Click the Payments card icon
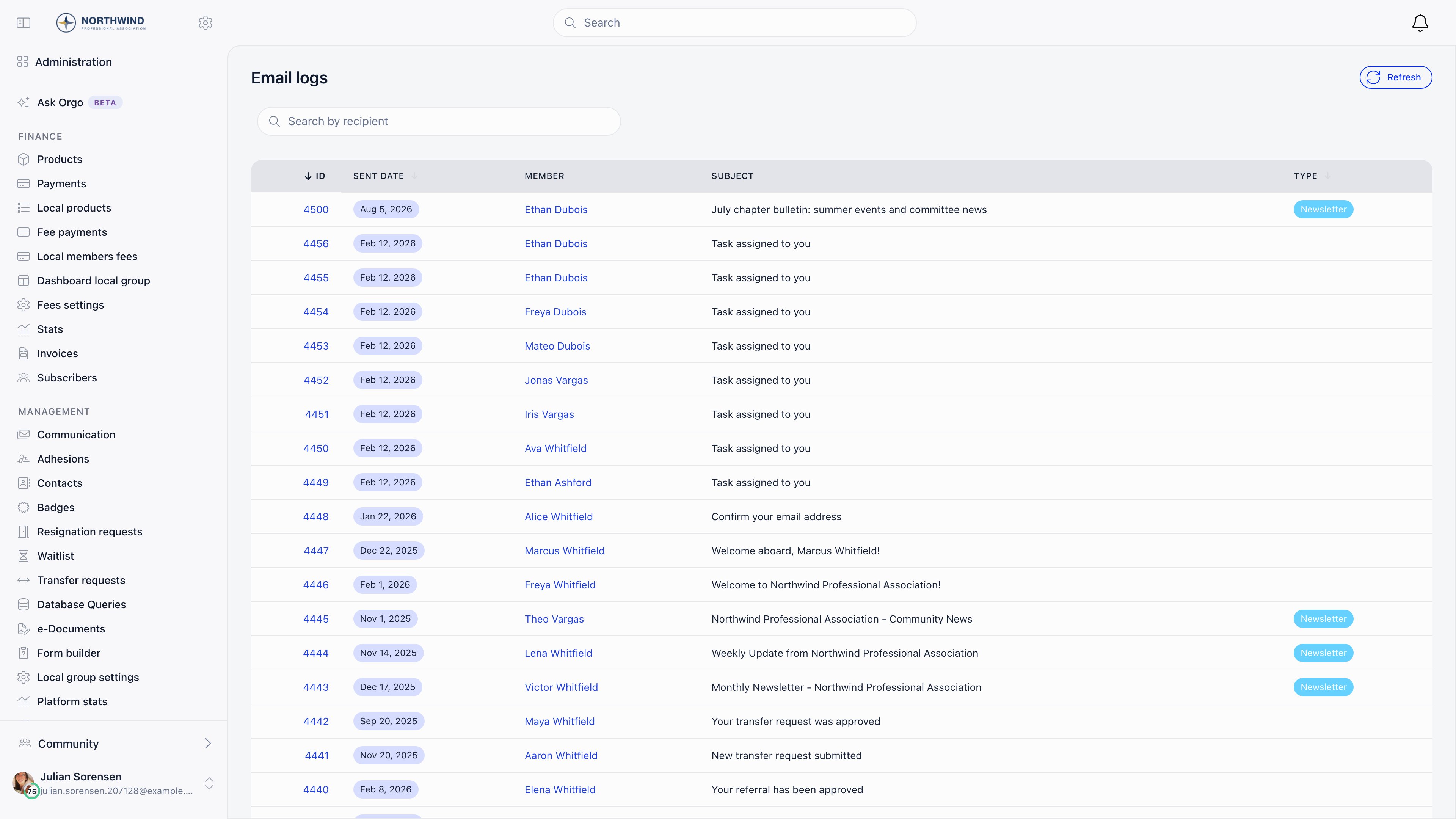1456x819 pixels. coord(23,184)
